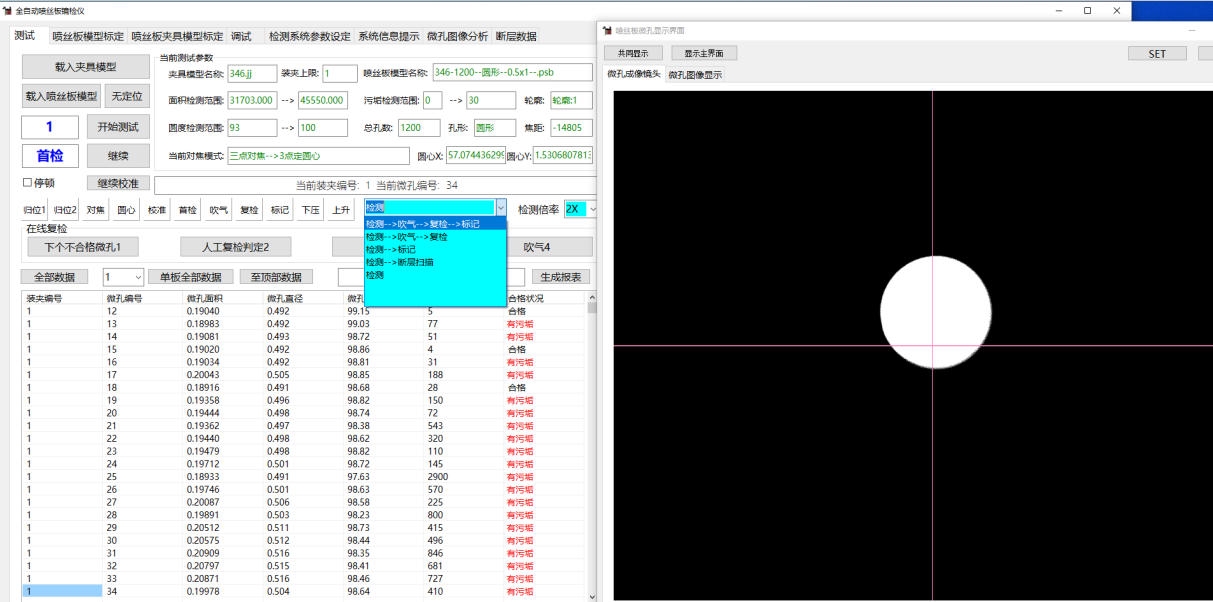Viewport: 1213px width, 602px height.
Task: Click the 下压 toolbar button
Action: (310, 210)
